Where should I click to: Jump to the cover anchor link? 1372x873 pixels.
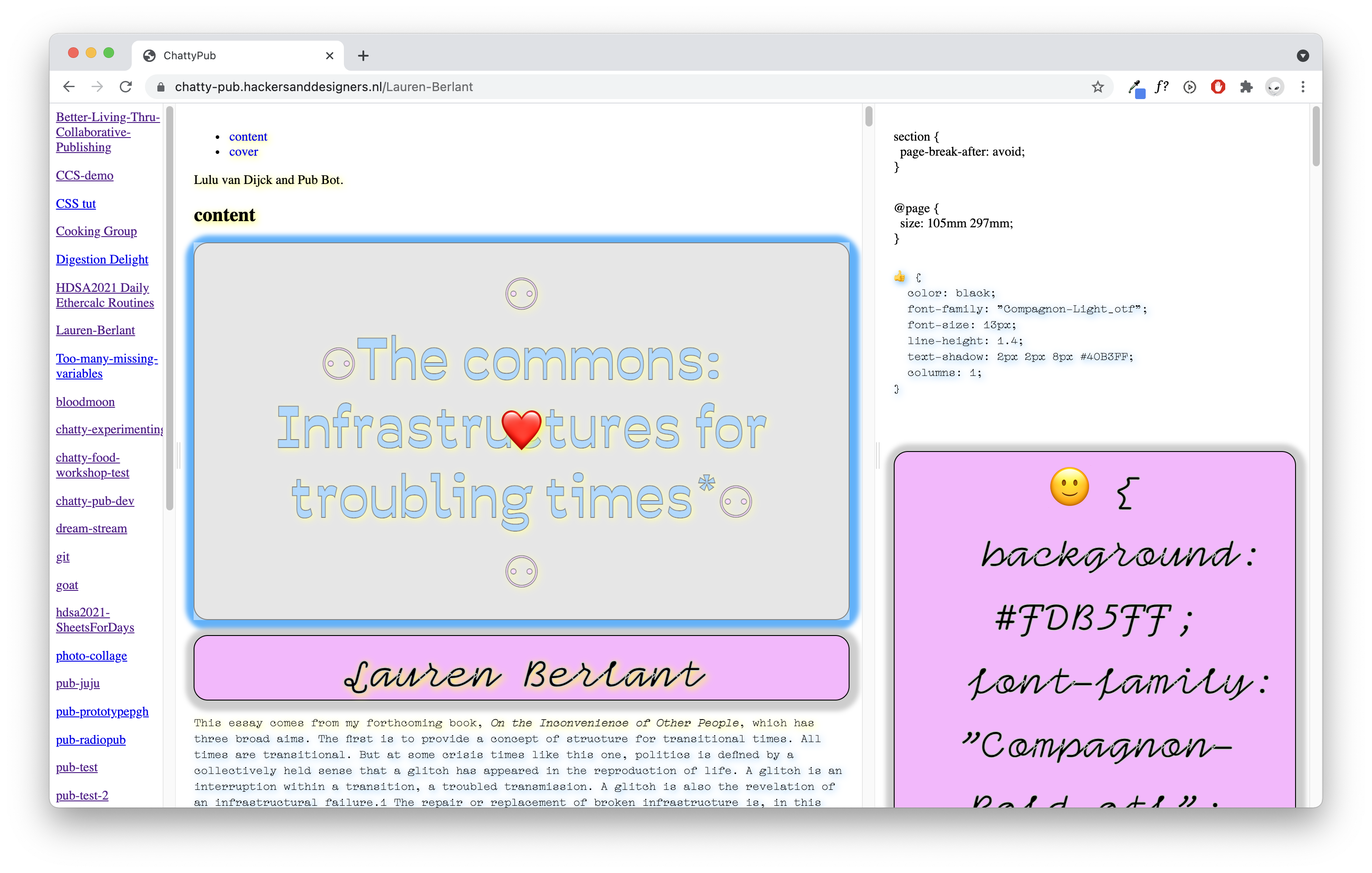pyautogui.click(x=243, y=152)
